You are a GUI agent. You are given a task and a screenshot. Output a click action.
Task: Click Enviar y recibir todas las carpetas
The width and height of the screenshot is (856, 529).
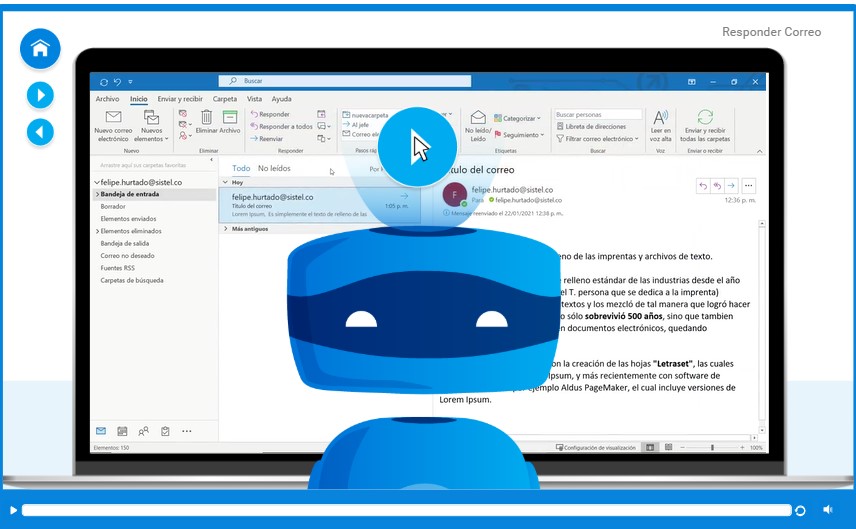(x=705, y=118)
